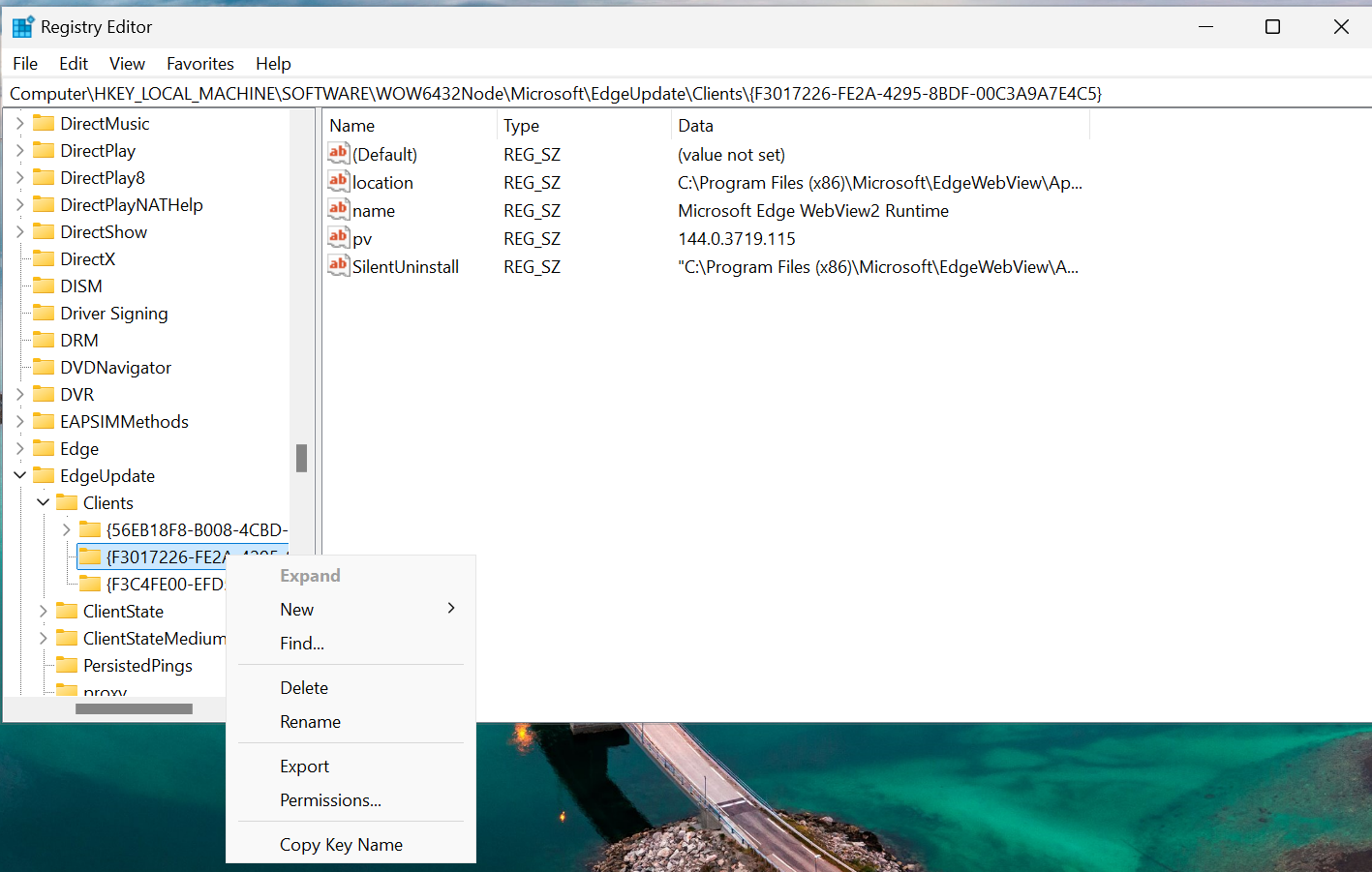Click the string value icon next to location
Screen dimensions: 1372x872
click(338, 181)
